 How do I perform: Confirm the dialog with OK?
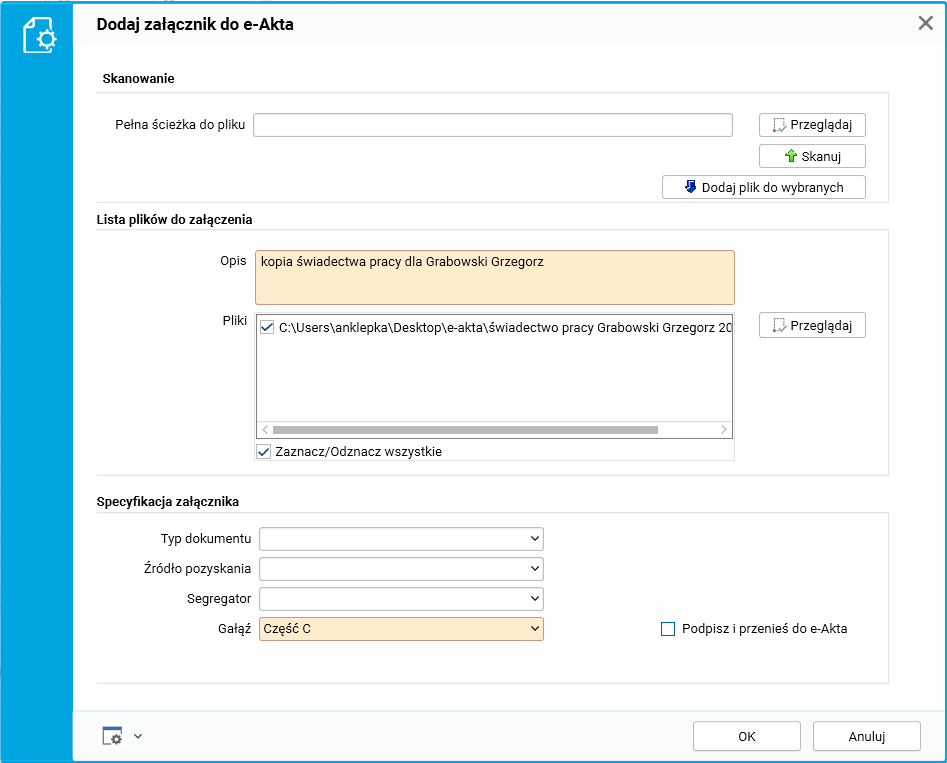[747, 736]
